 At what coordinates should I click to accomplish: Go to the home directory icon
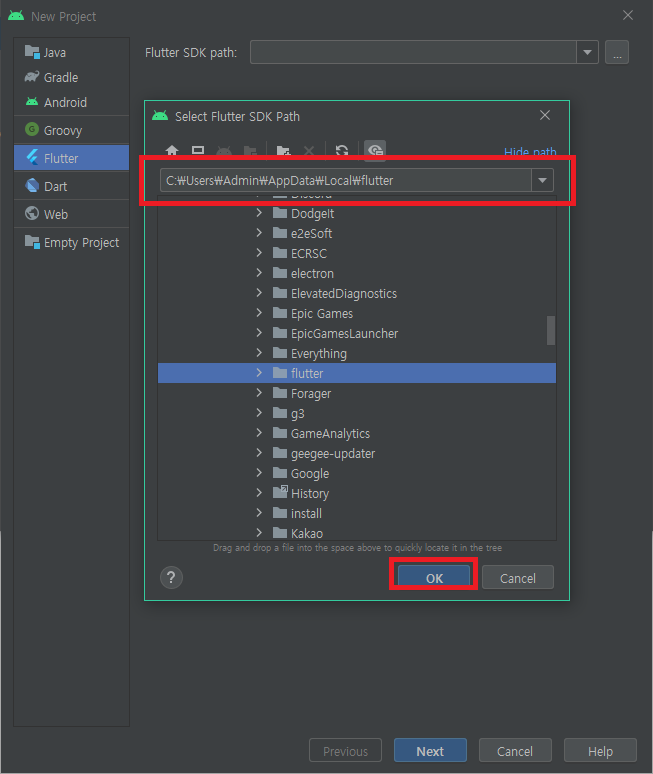172,150
